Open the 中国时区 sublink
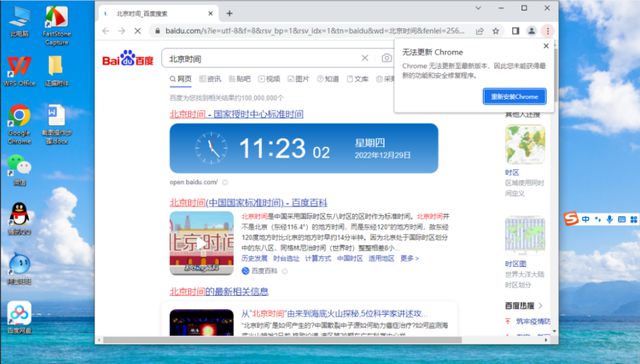The height and width of the screenshot is (364, 640). pos(350,258)
